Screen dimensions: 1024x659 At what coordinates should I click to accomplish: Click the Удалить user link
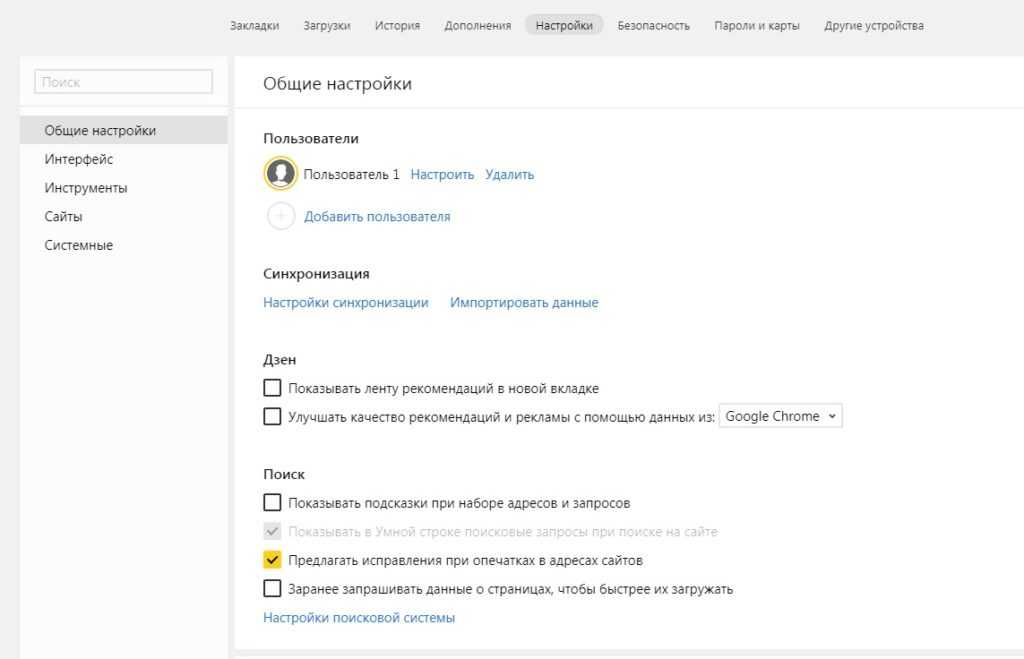click(x=510, y=174)
